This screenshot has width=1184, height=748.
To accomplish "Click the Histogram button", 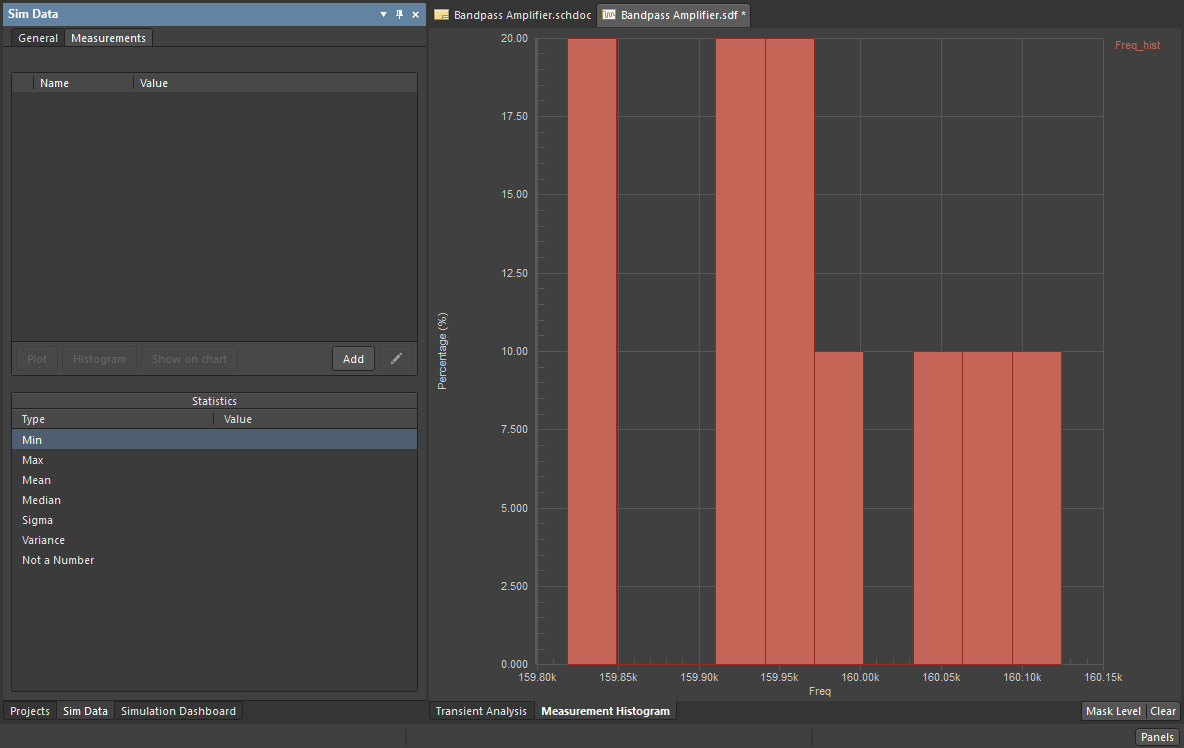I will pos(99,359).
